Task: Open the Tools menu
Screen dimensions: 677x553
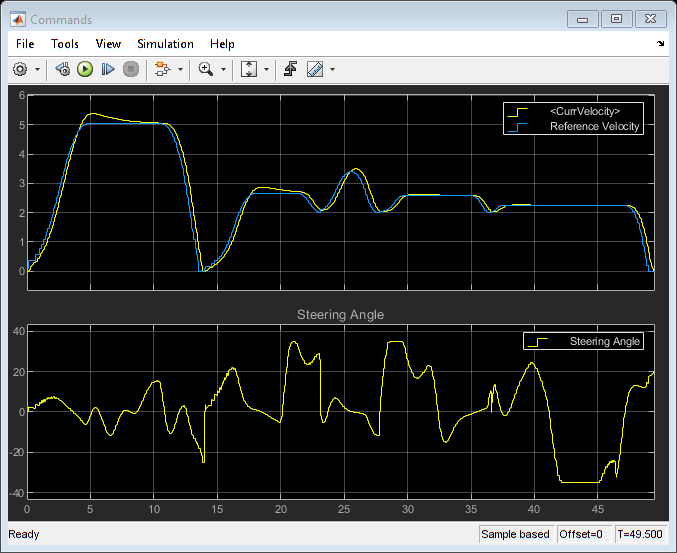Action: coord(65,44)
